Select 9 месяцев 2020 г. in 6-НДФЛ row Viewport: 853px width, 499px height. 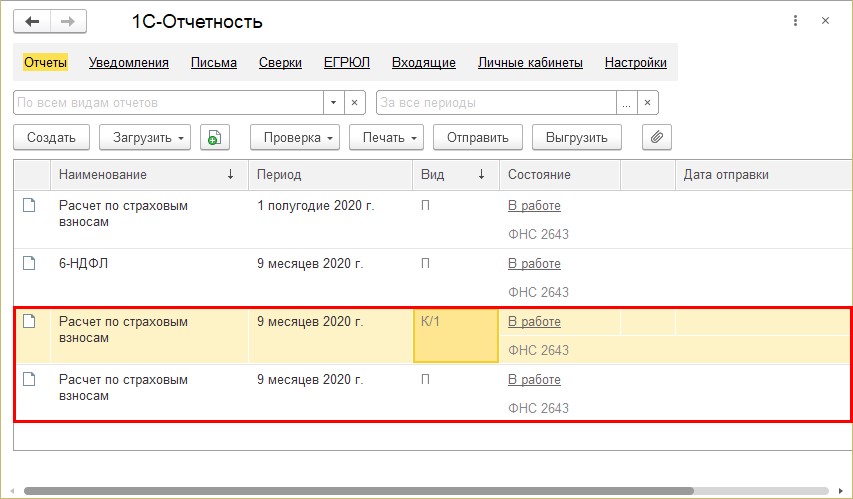pos(310,263)
